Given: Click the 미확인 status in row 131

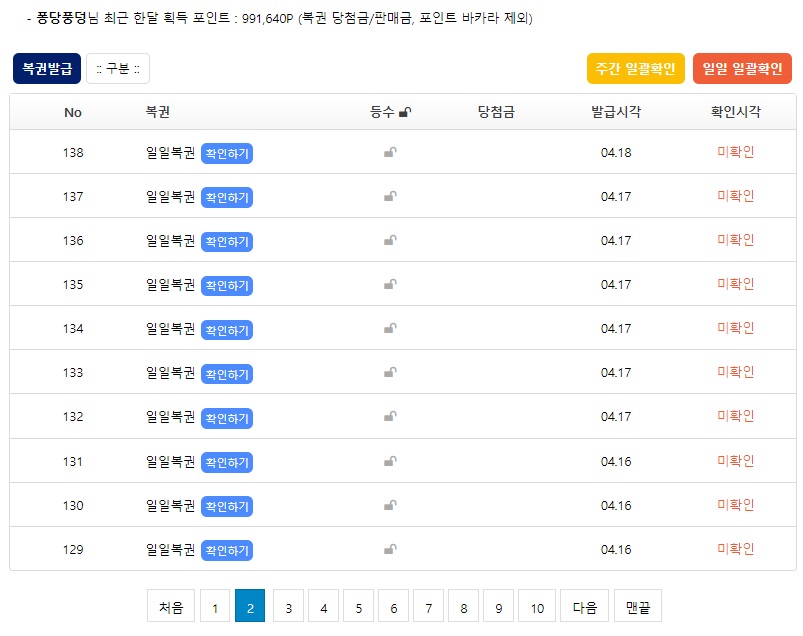Looking at the screenshot, I should (x=735, y=461).
